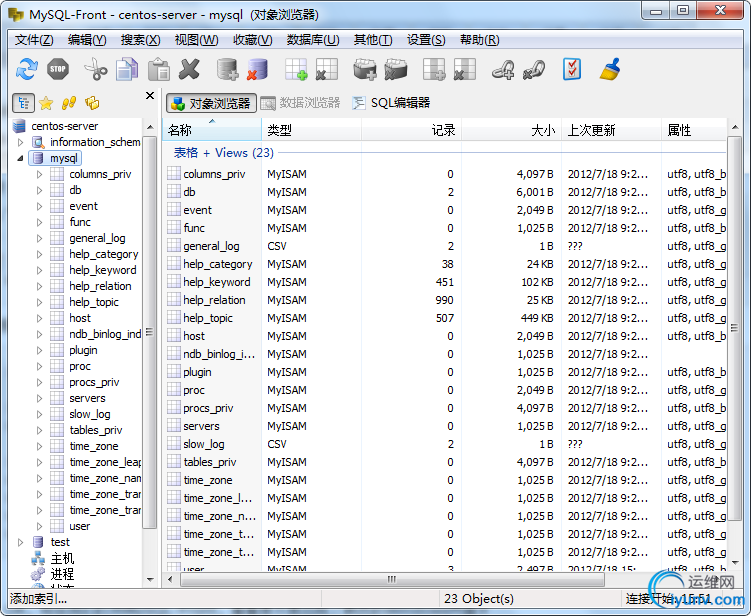Open the 帮助(R) menu

coord(479,40)
